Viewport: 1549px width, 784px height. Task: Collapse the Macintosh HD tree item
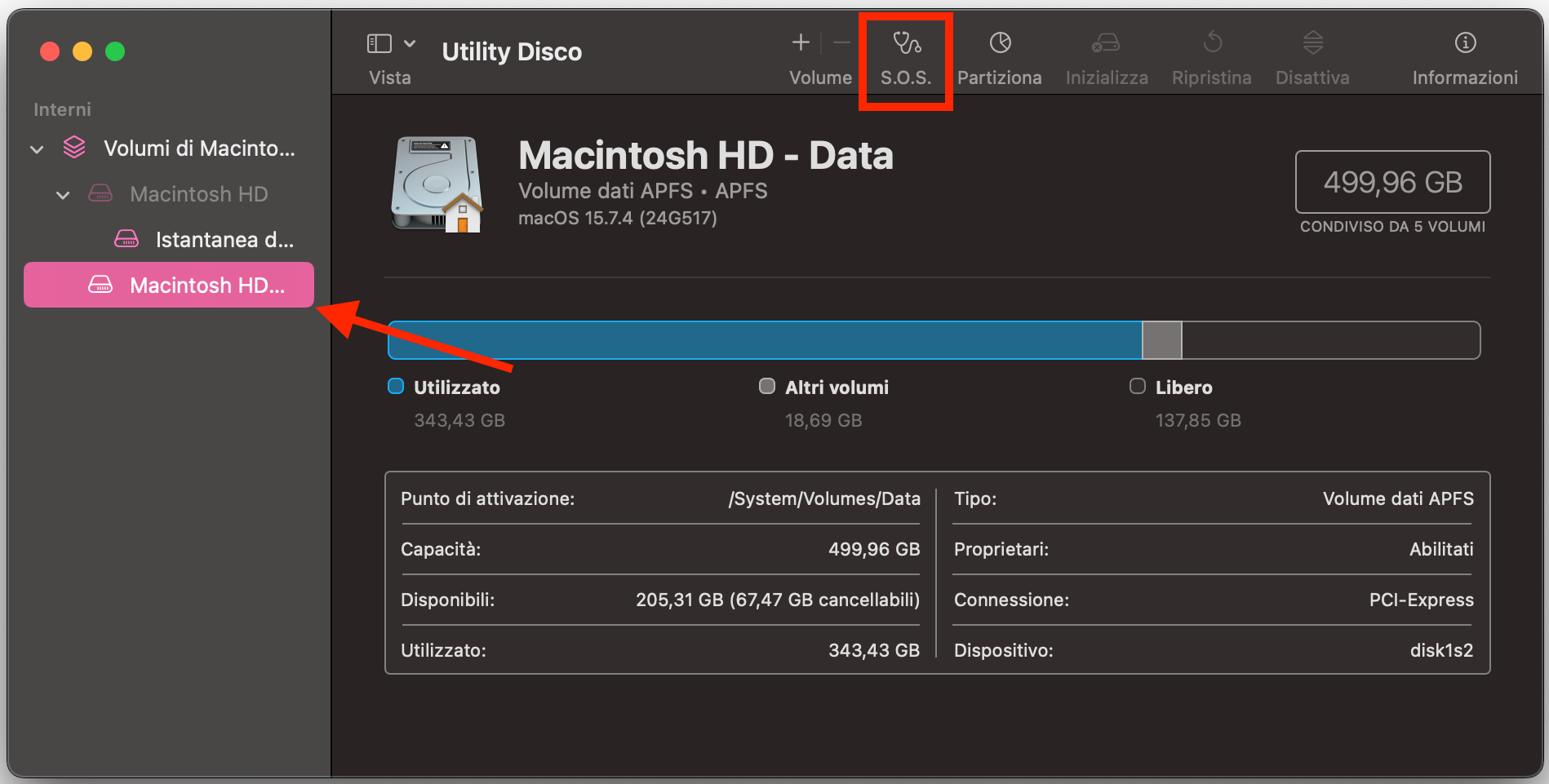pos(62,194)
